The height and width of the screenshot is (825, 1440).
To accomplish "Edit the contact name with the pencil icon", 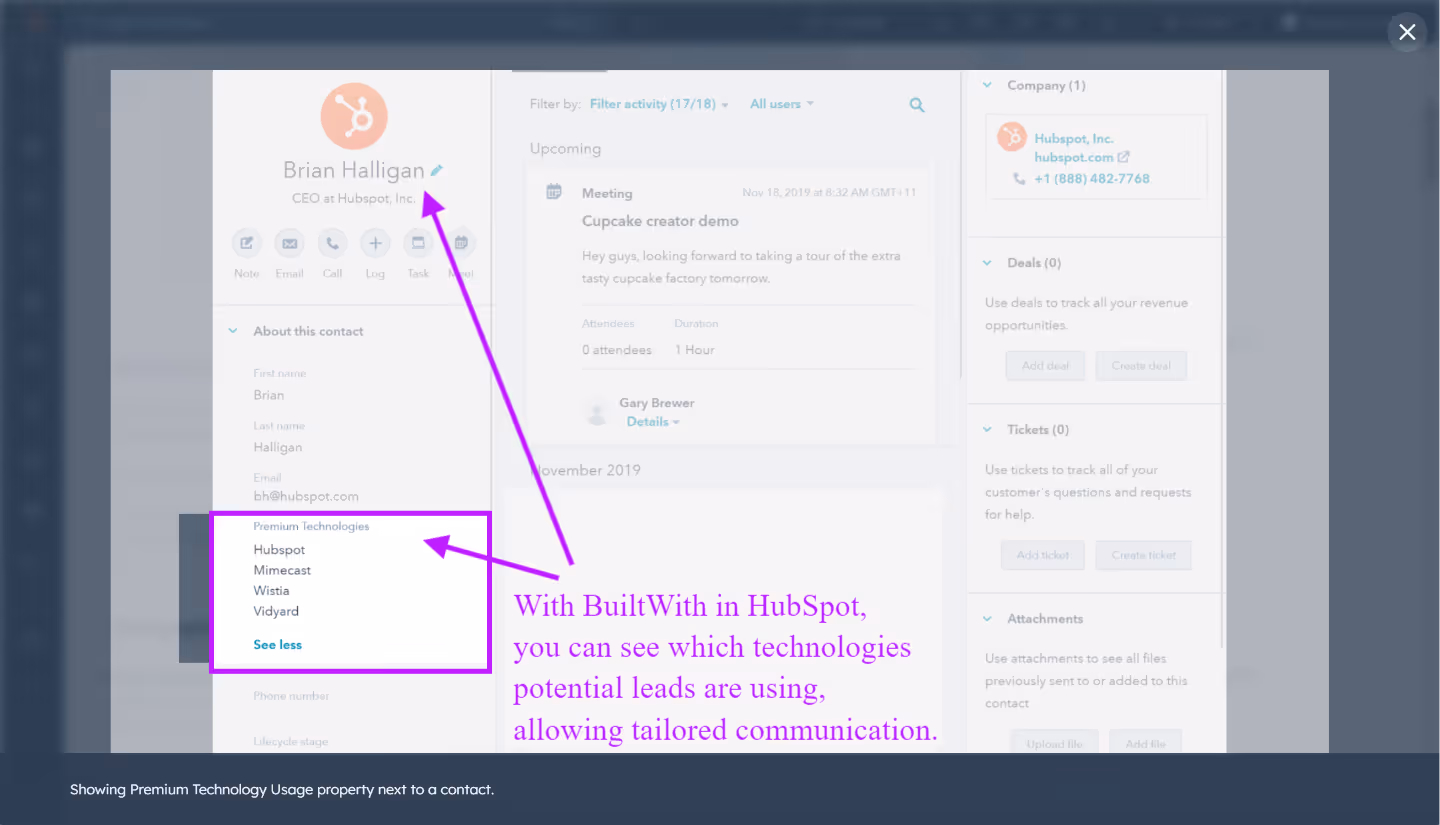I will tap(437, 170).
